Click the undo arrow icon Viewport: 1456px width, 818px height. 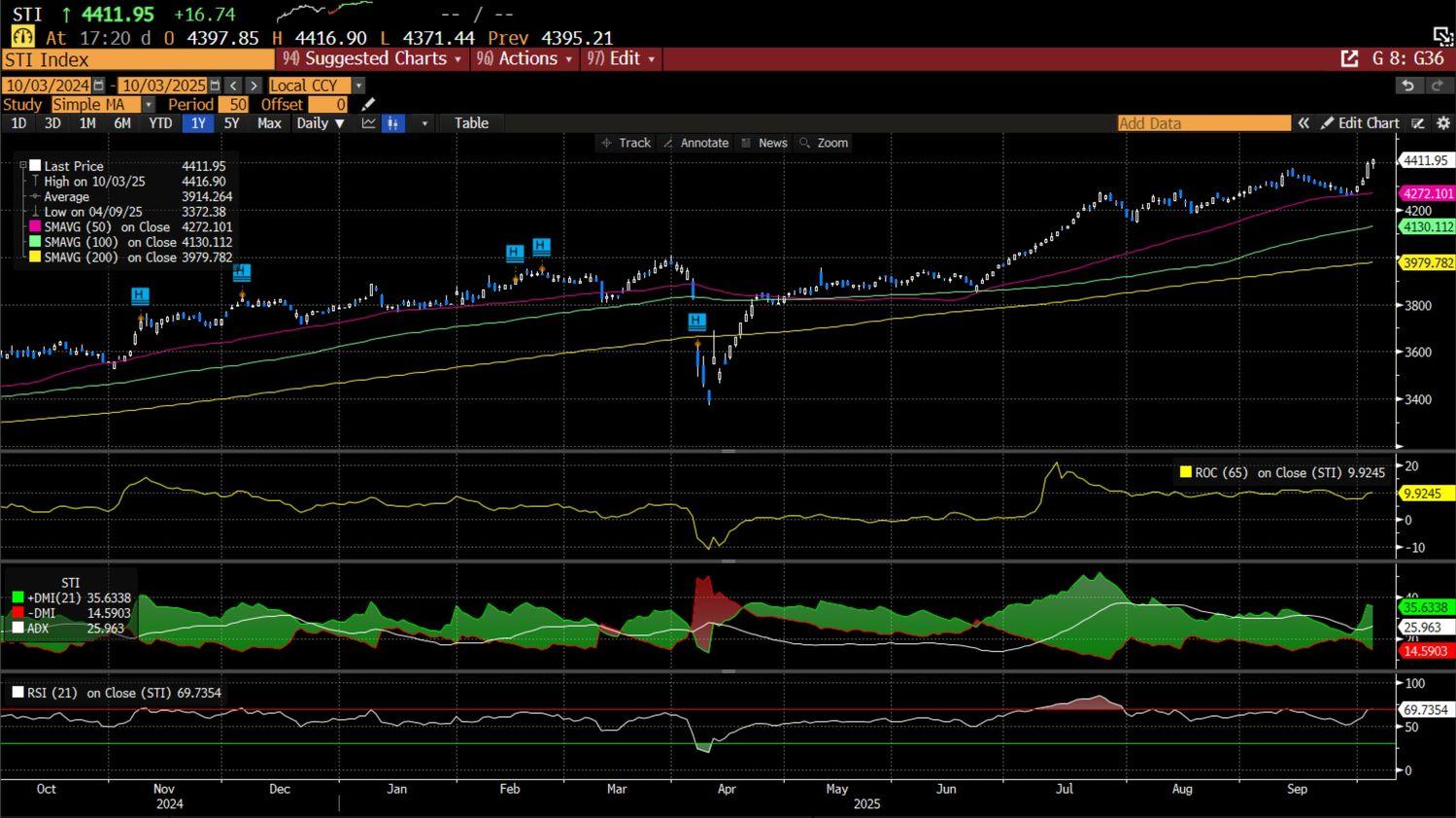tap(1407, 85)
